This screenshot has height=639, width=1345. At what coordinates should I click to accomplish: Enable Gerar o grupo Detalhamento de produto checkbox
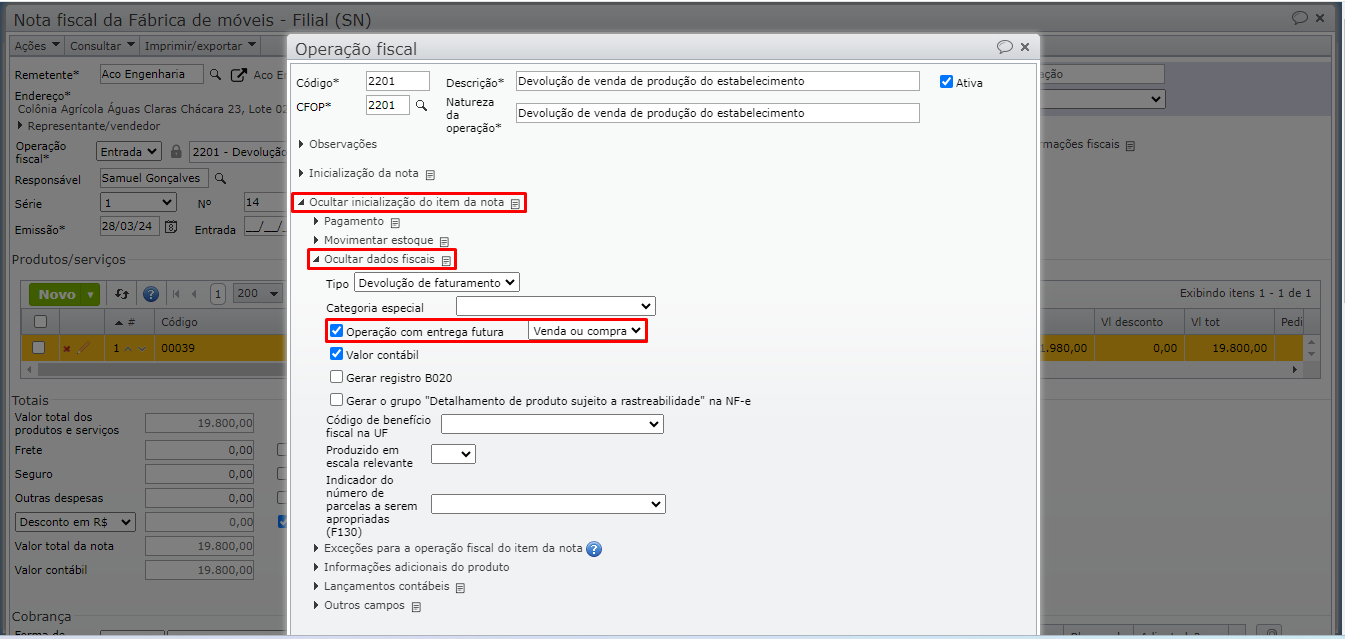[337, 400]
